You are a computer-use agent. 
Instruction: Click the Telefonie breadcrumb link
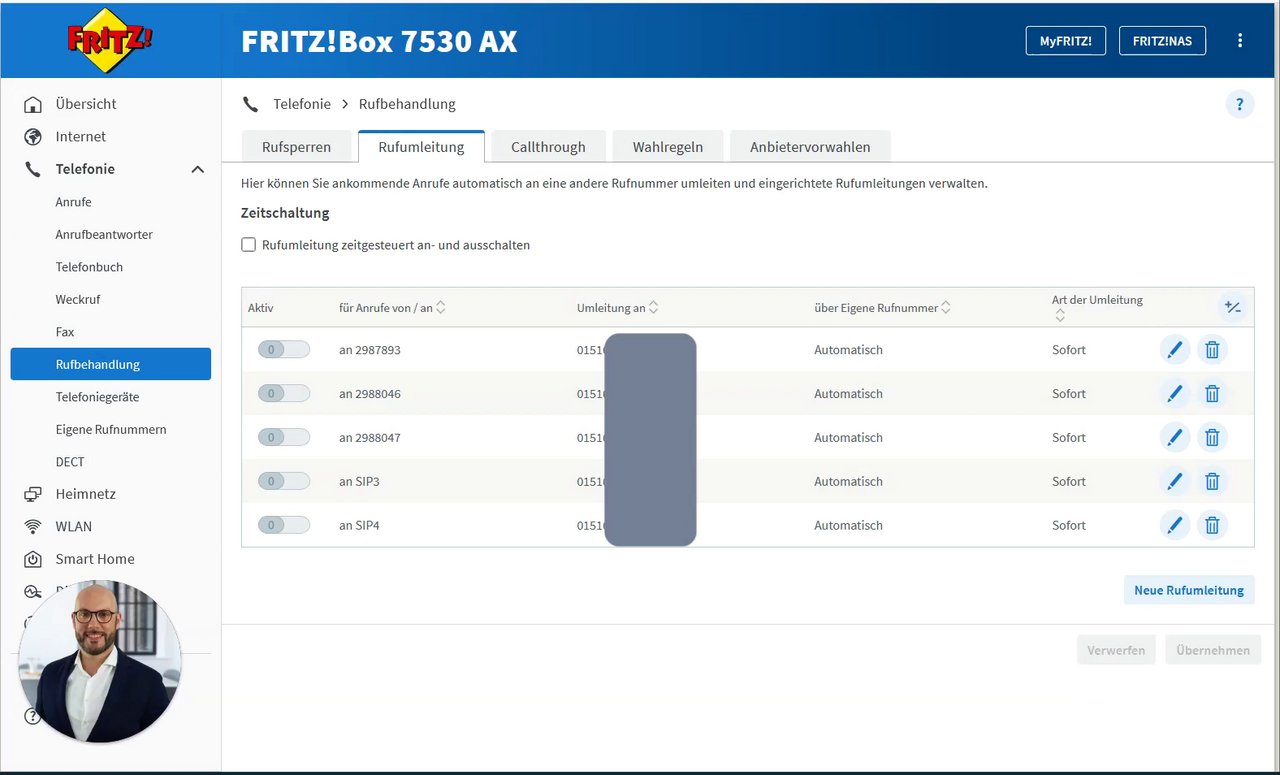point(302,104)
